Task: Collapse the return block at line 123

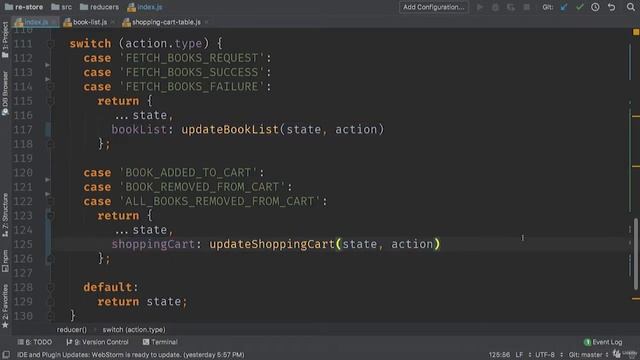Action: tap(51, 216)
